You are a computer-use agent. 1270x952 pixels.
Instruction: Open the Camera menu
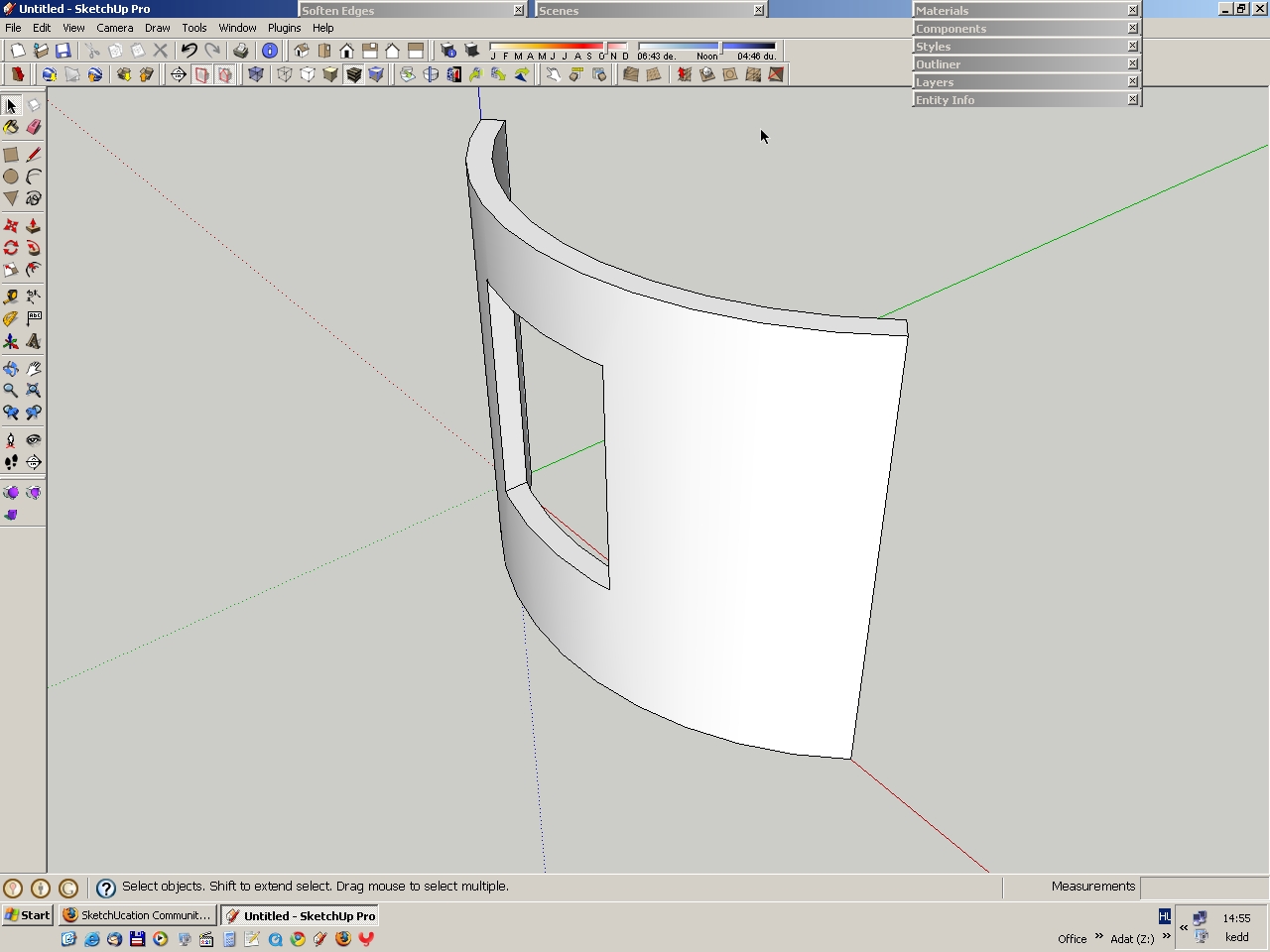pyautogui.click(x=115, y=28)
